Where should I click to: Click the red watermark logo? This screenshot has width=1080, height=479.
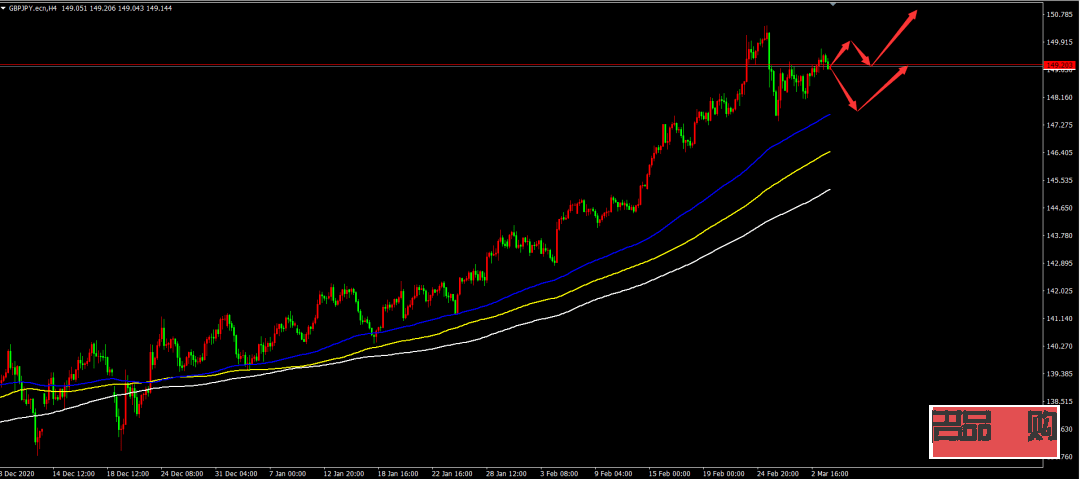tap(994, 431)
